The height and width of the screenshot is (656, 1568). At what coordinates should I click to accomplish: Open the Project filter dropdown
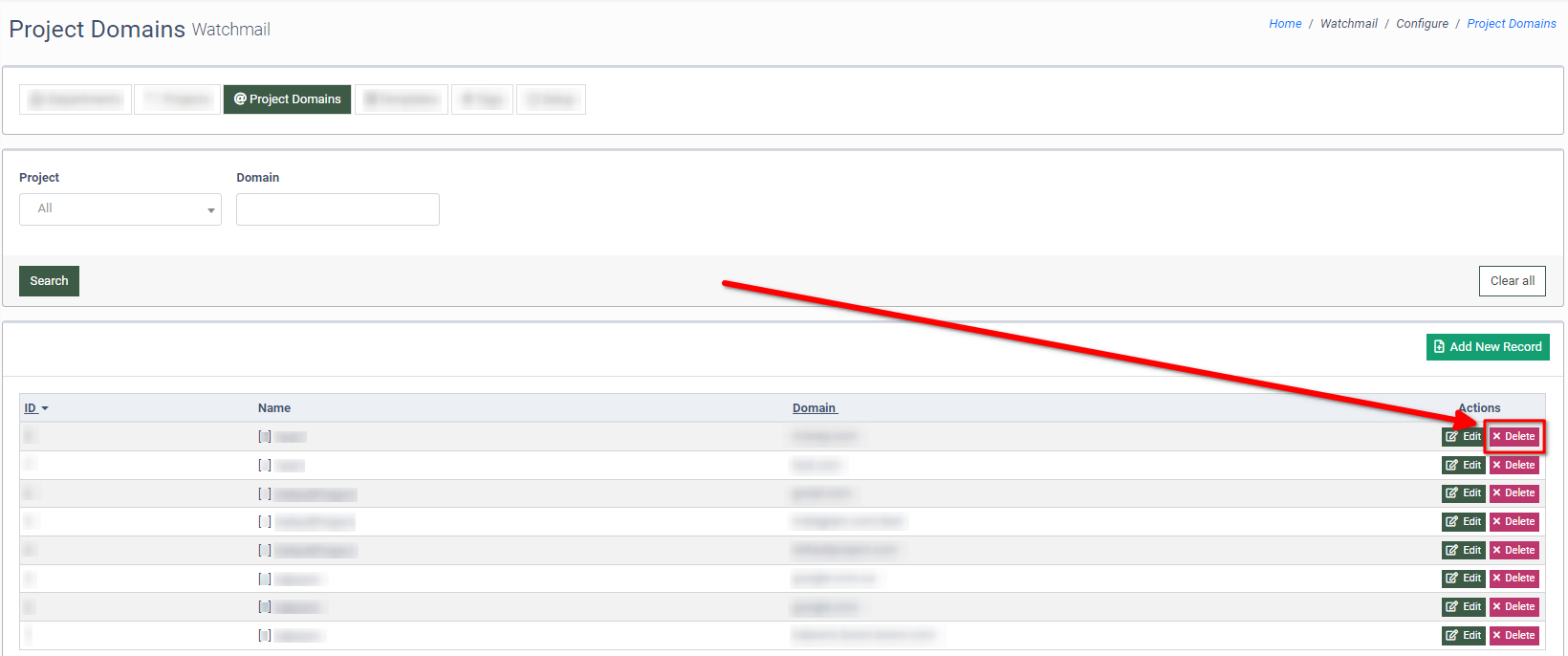(x=120, y=209)
